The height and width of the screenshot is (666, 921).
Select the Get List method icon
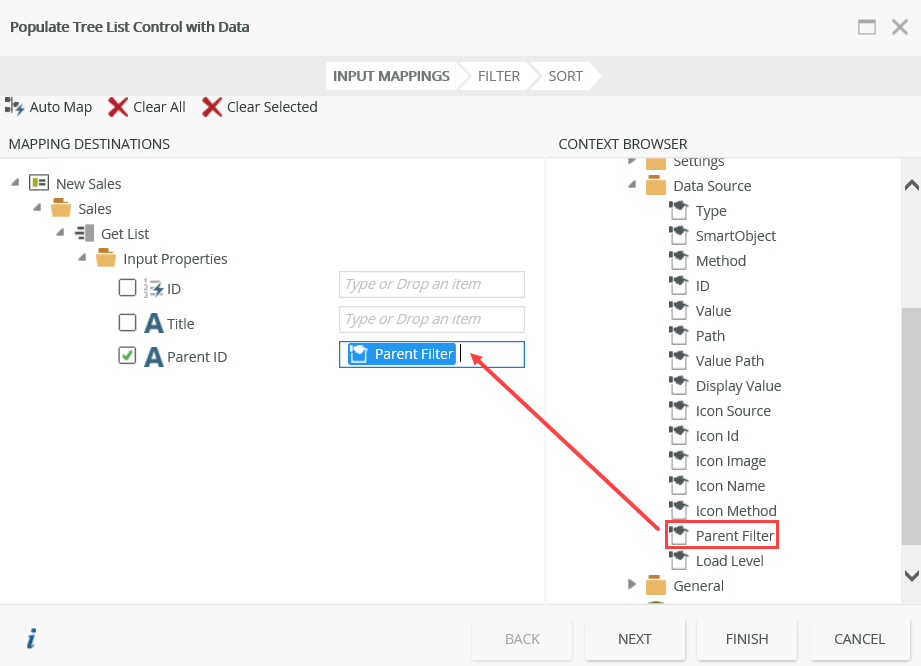pyautogui.click(x=85, y=234)
